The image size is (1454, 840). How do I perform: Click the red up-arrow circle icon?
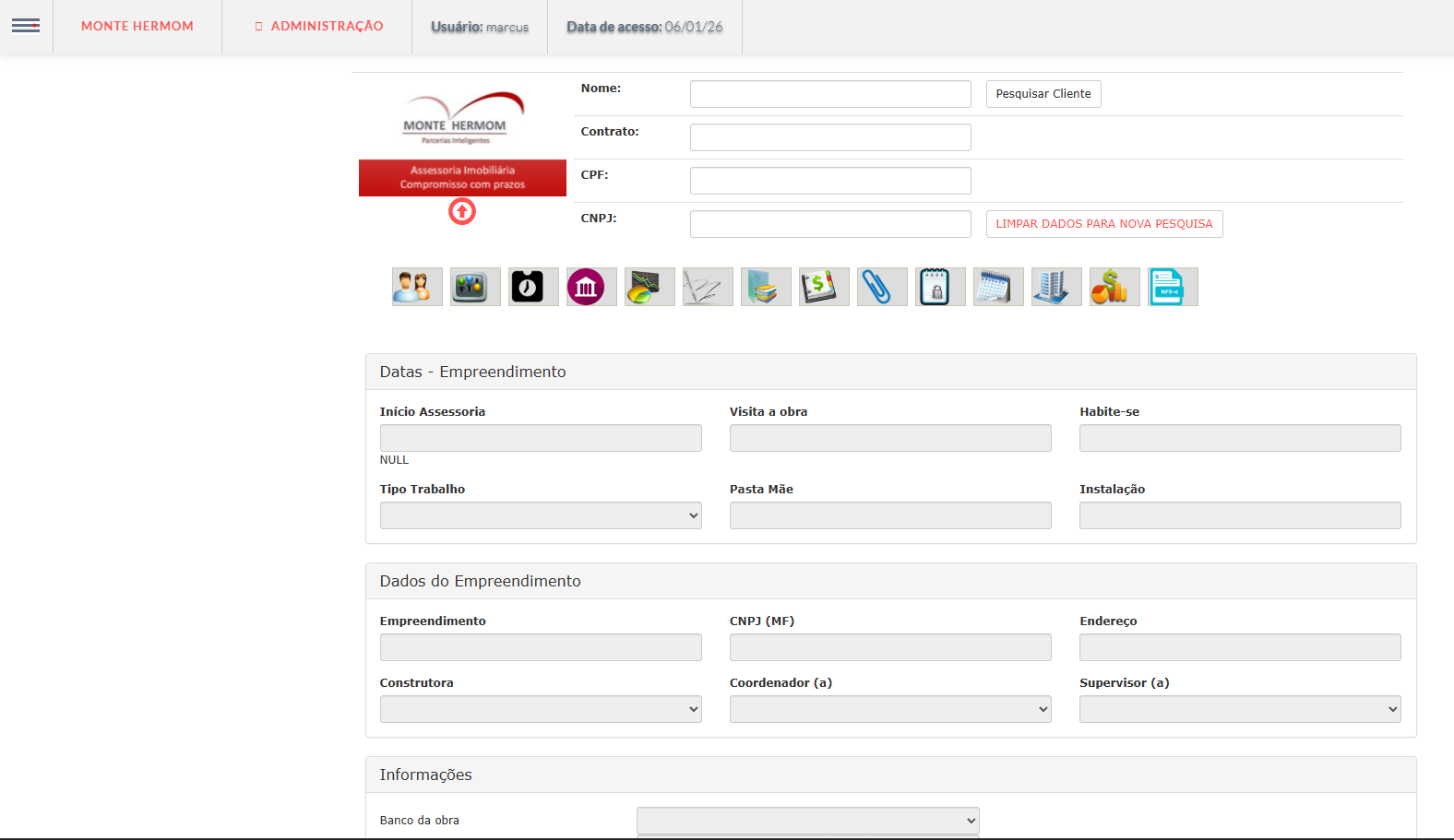tap(462, 212)
